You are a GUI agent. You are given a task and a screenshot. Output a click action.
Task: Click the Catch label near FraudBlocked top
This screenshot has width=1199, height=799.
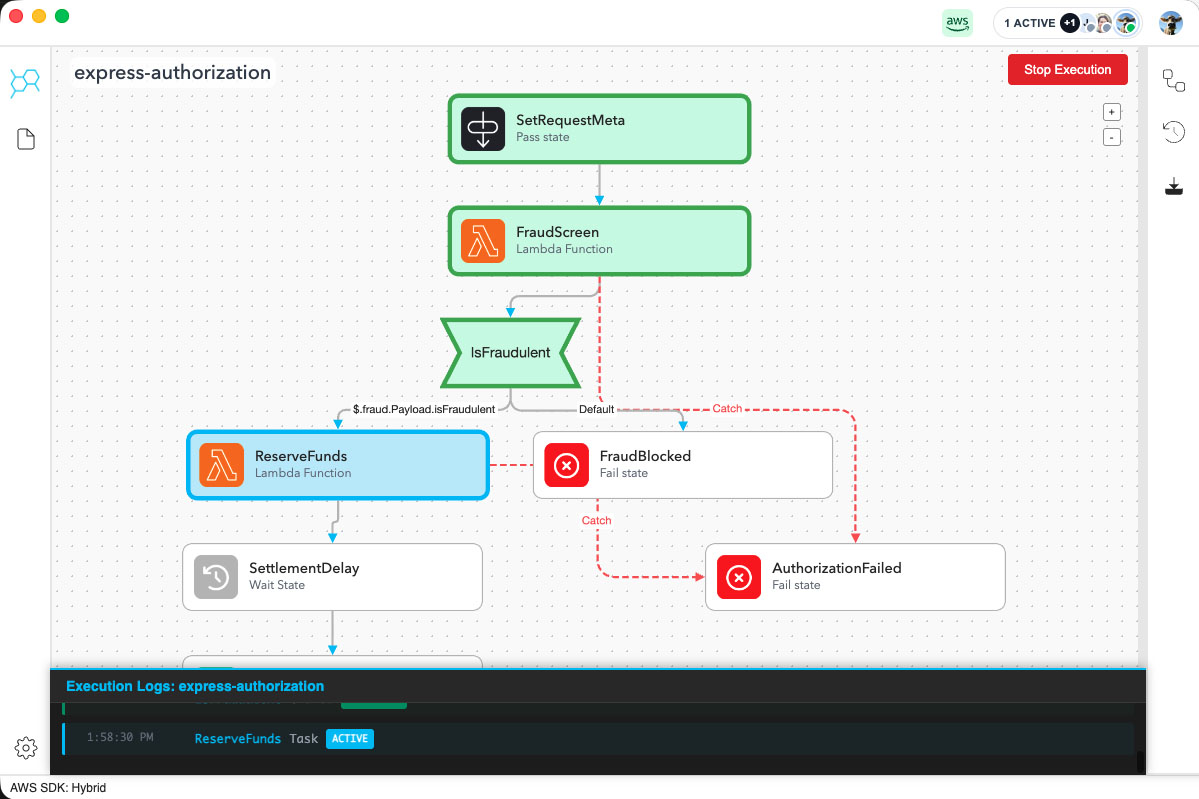coord(727,408)
